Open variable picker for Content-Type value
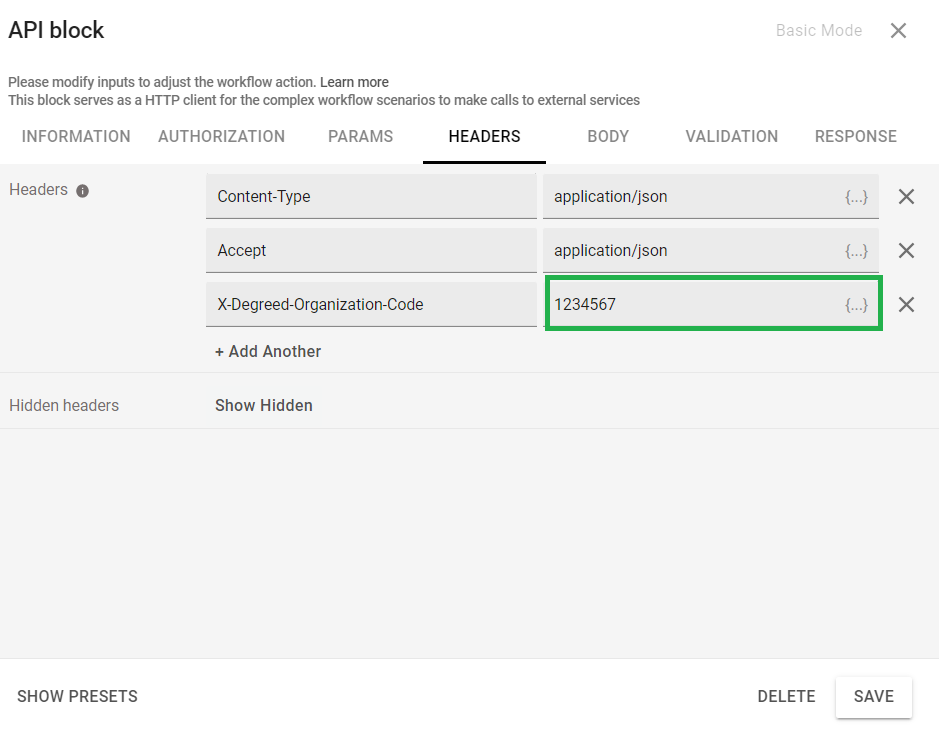Viewport: 939px width, 730px height. tap(856, 197)
